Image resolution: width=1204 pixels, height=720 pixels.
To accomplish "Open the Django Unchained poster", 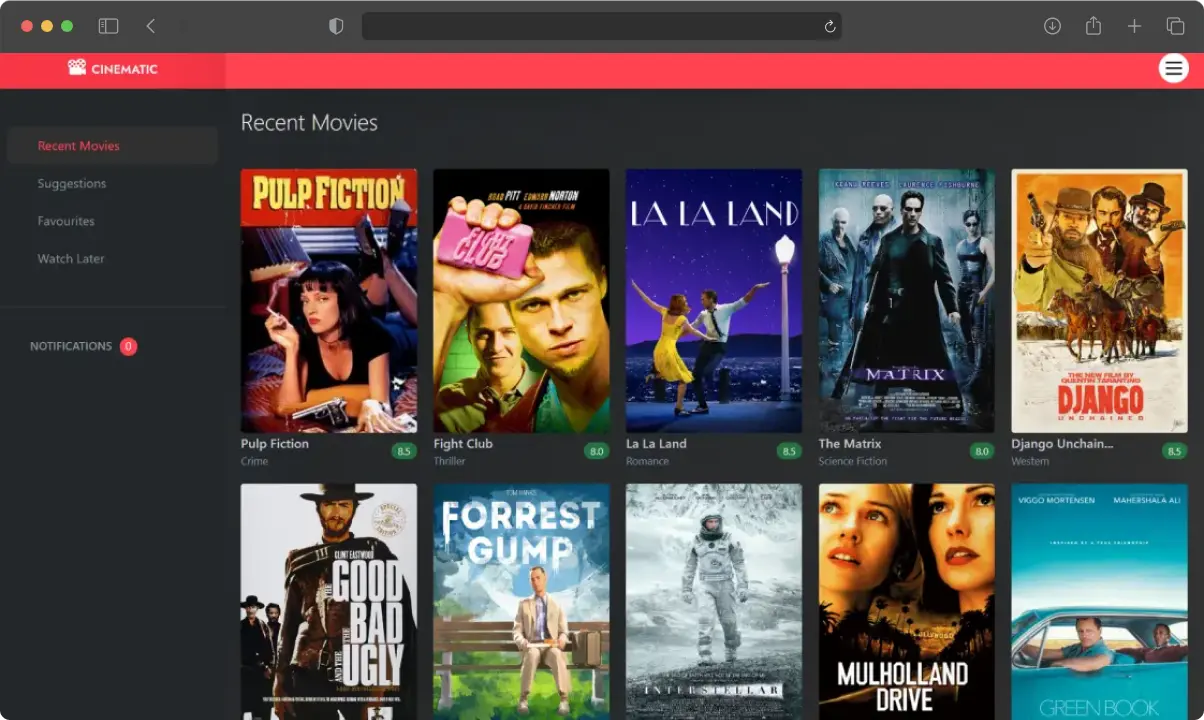I will (x=1100, y=301).
